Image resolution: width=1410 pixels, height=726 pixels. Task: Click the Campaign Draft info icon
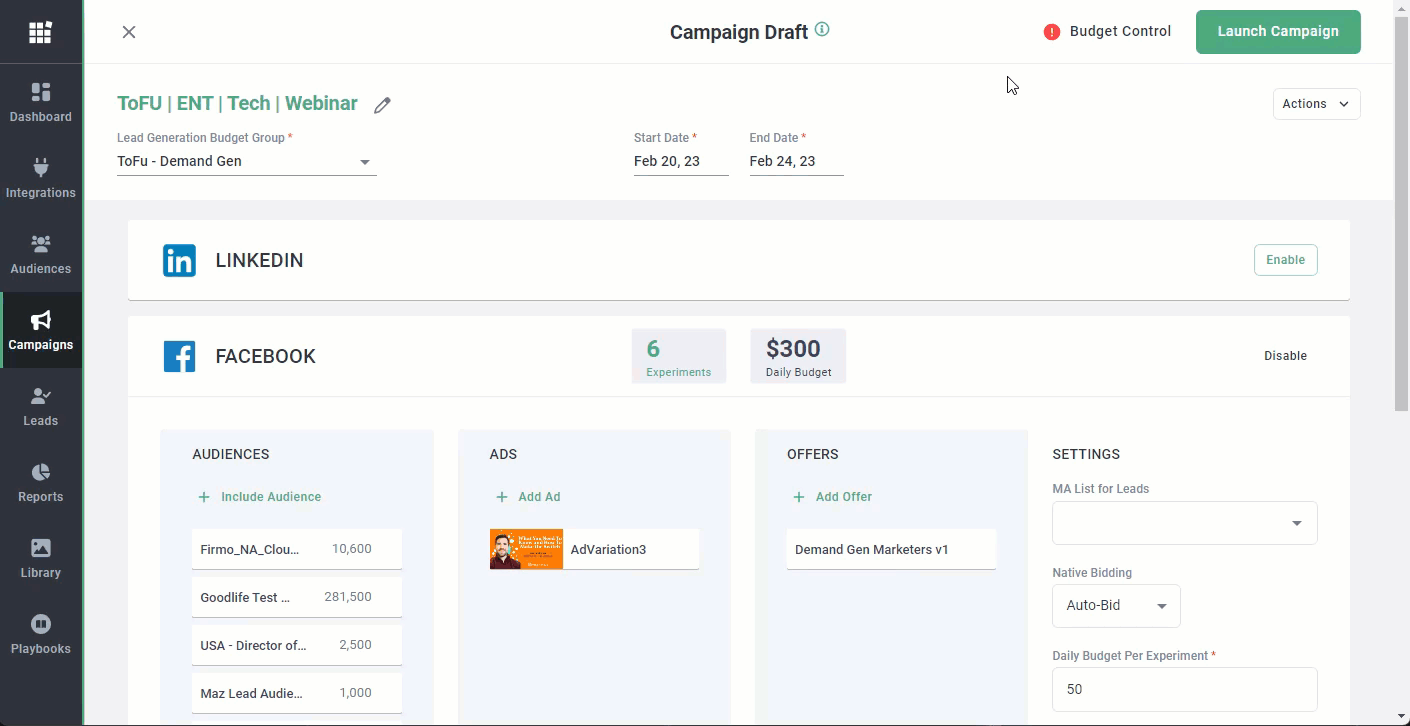pos(822,30)
